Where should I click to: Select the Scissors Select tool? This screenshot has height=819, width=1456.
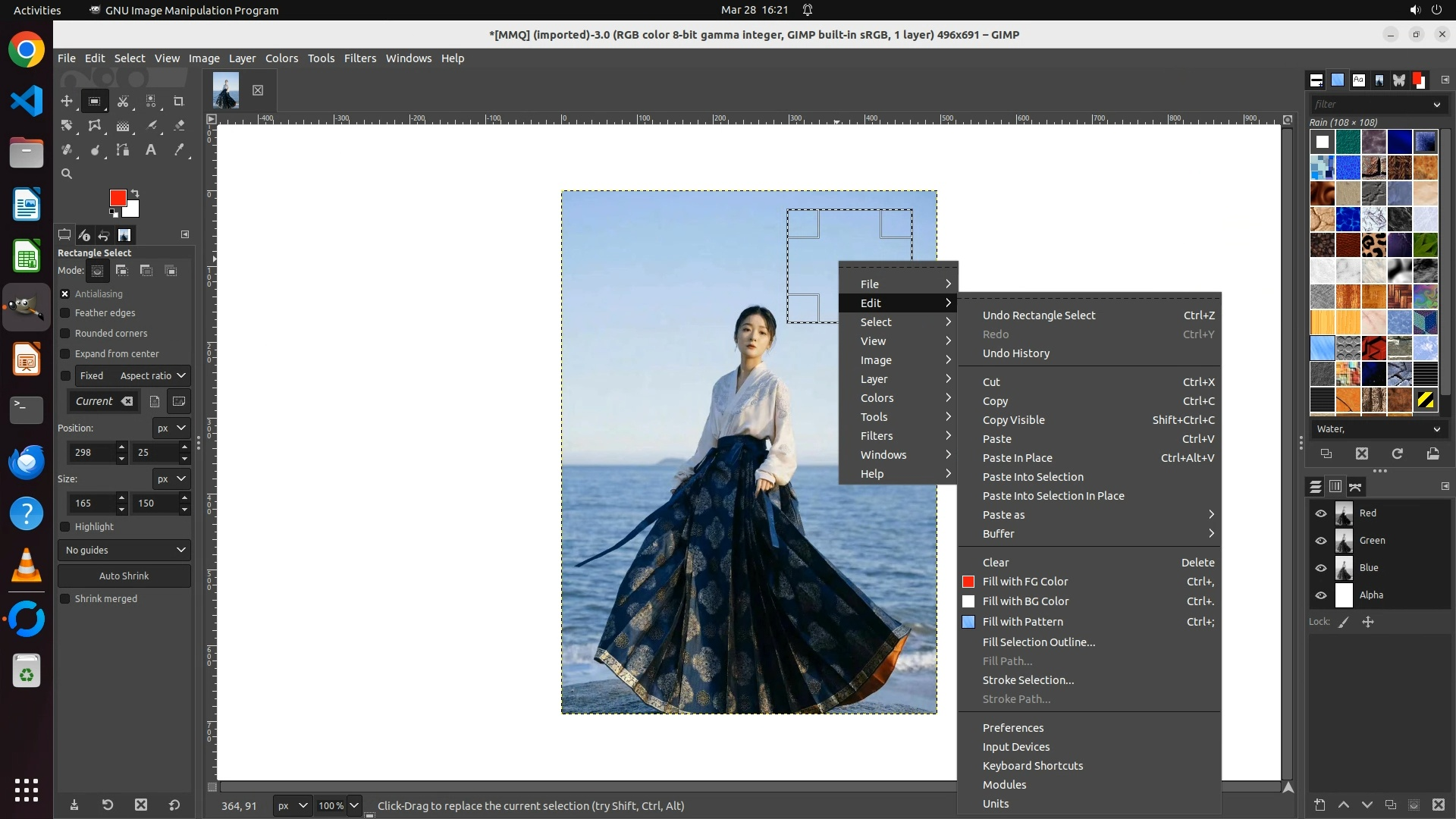click(123, 101)
